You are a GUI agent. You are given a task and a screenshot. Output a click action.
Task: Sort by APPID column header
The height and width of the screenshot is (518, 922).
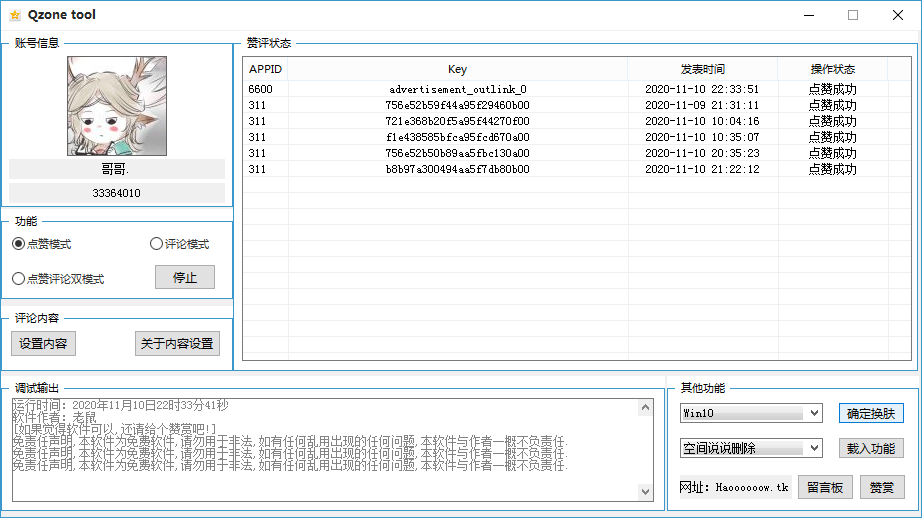(x=265, y=69)
